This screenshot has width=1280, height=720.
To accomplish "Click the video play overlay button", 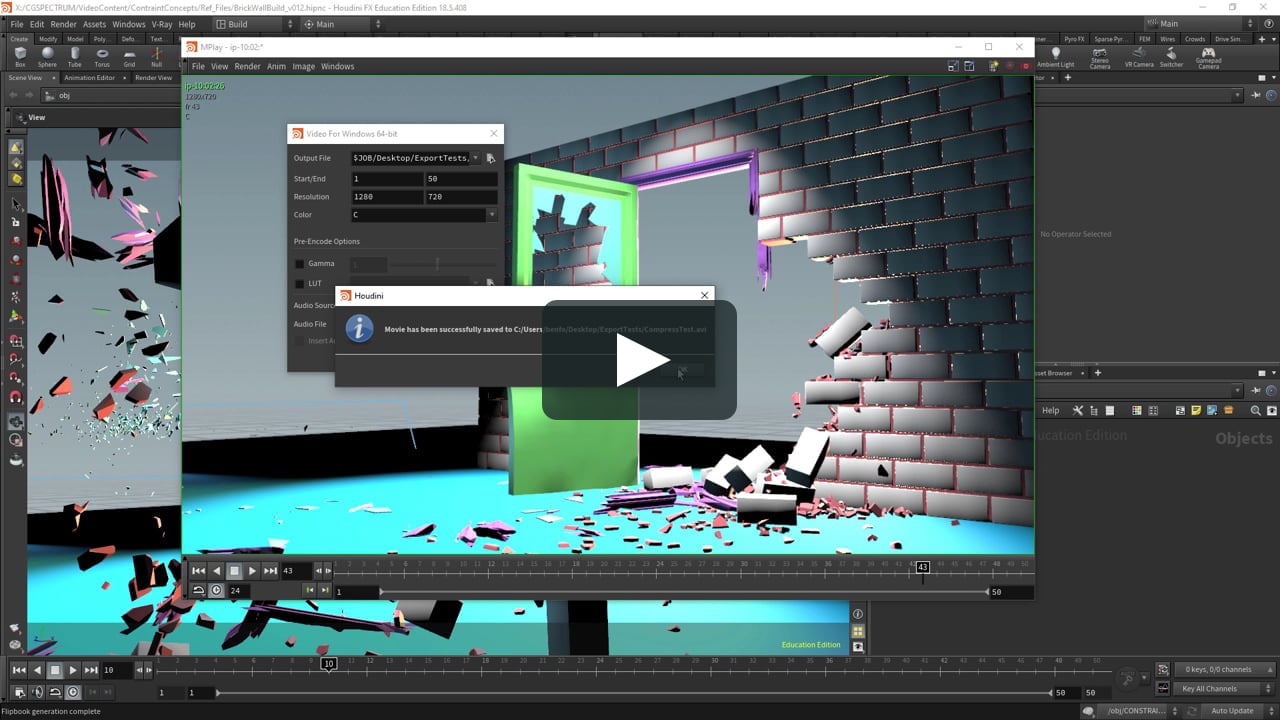I will [640, 360].
